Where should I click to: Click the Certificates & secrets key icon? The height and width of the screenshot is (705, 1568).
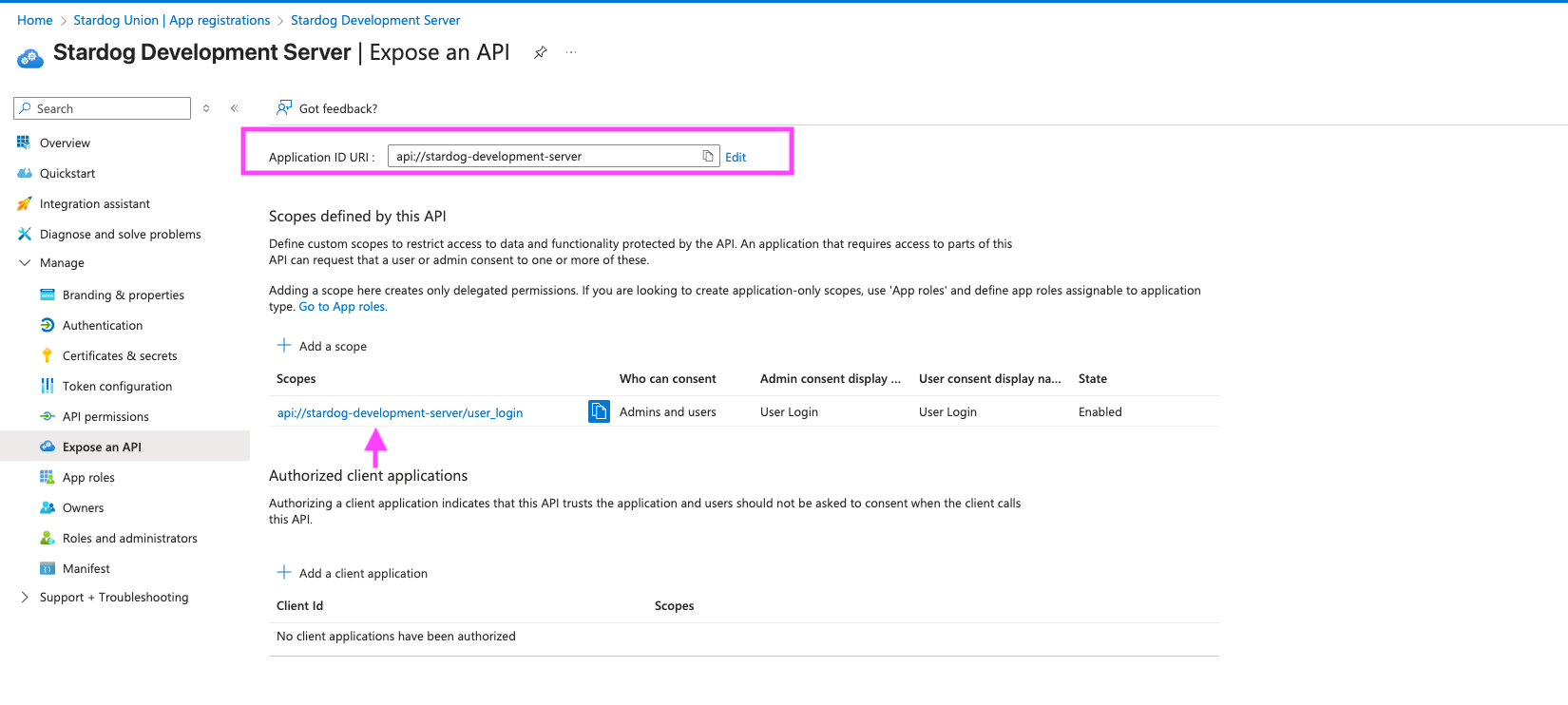(x=48, y=355)
